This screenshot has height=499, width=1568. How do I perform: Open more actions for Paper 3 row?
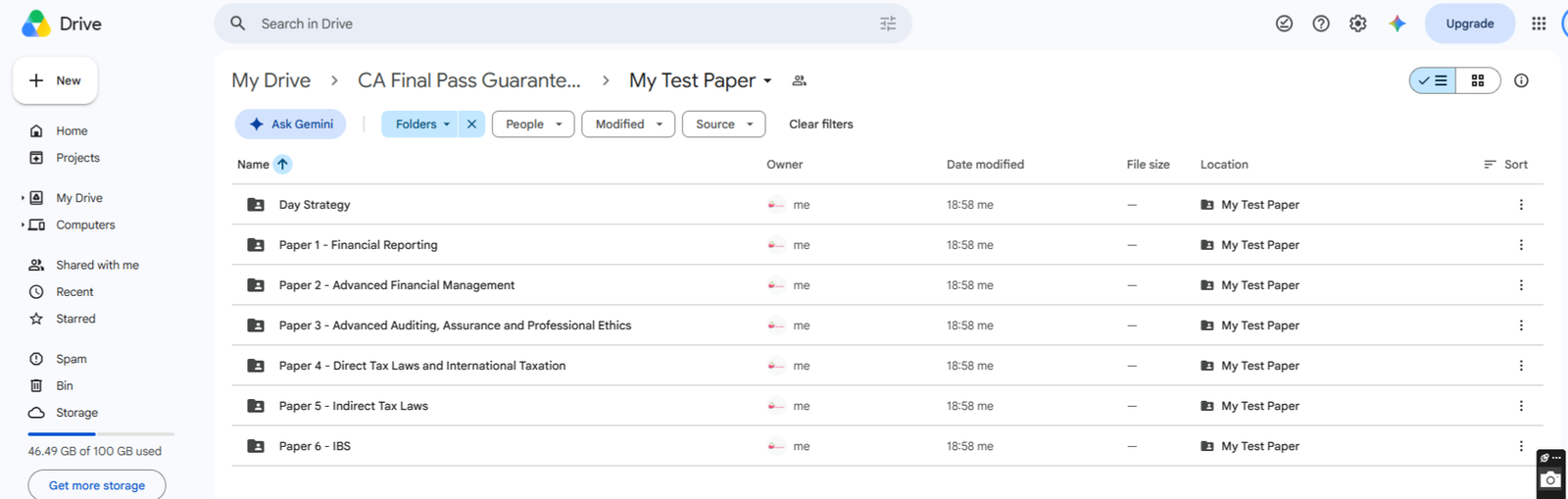click(1521, 325)
